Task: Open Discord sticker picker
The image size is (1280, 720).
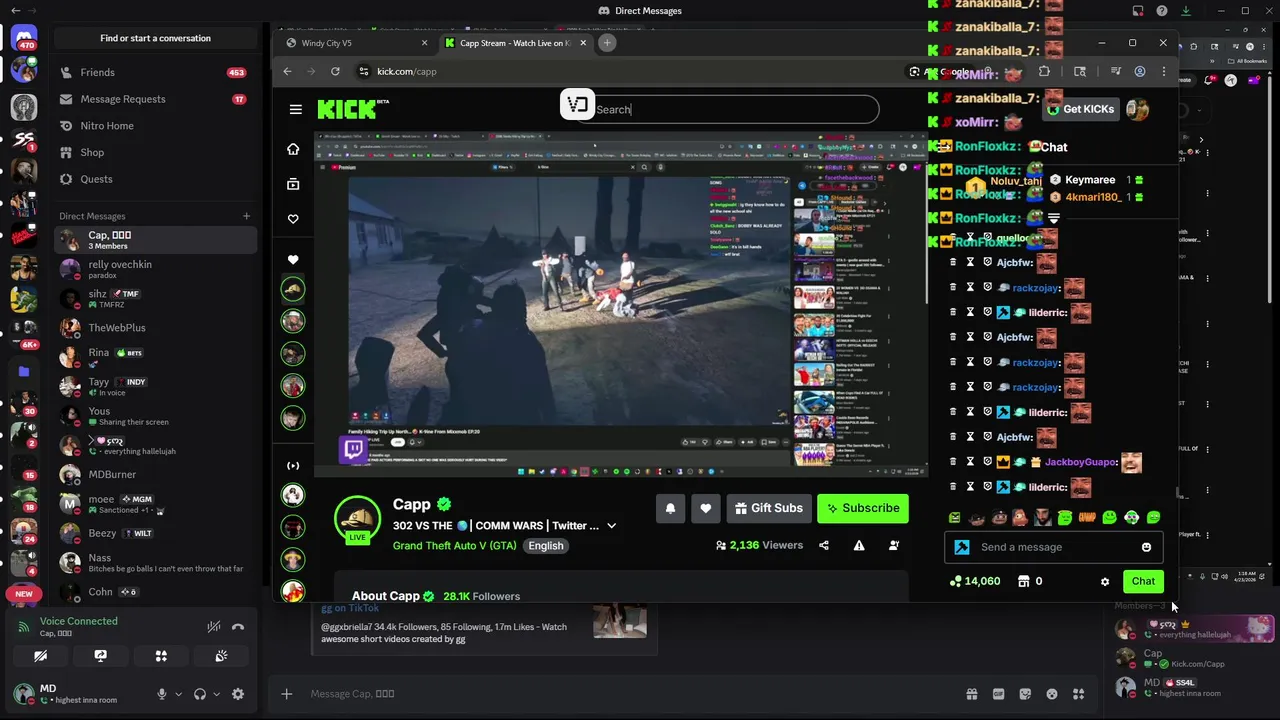Action: [1025, 694]
